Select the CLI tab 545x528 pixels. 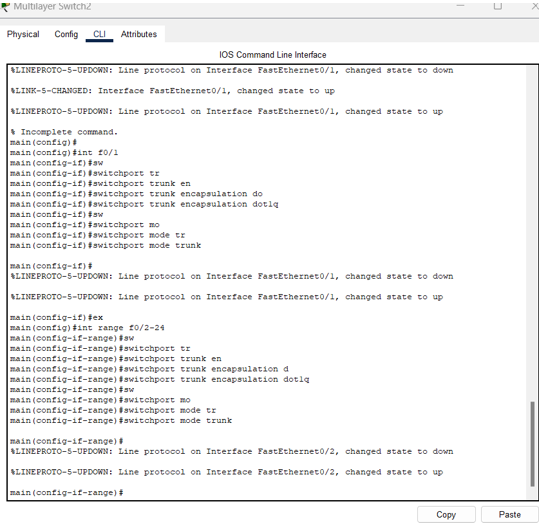point(99,34)
